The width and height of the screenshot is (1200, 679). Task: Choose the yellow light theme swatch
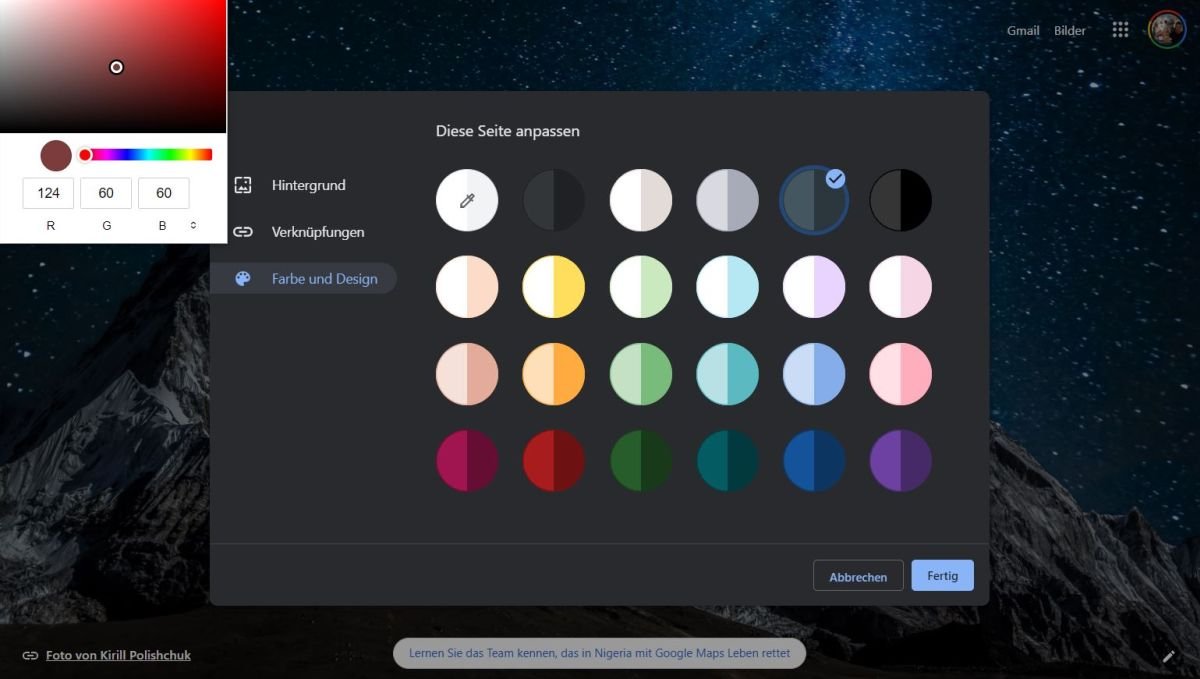(x=553, y=287)
